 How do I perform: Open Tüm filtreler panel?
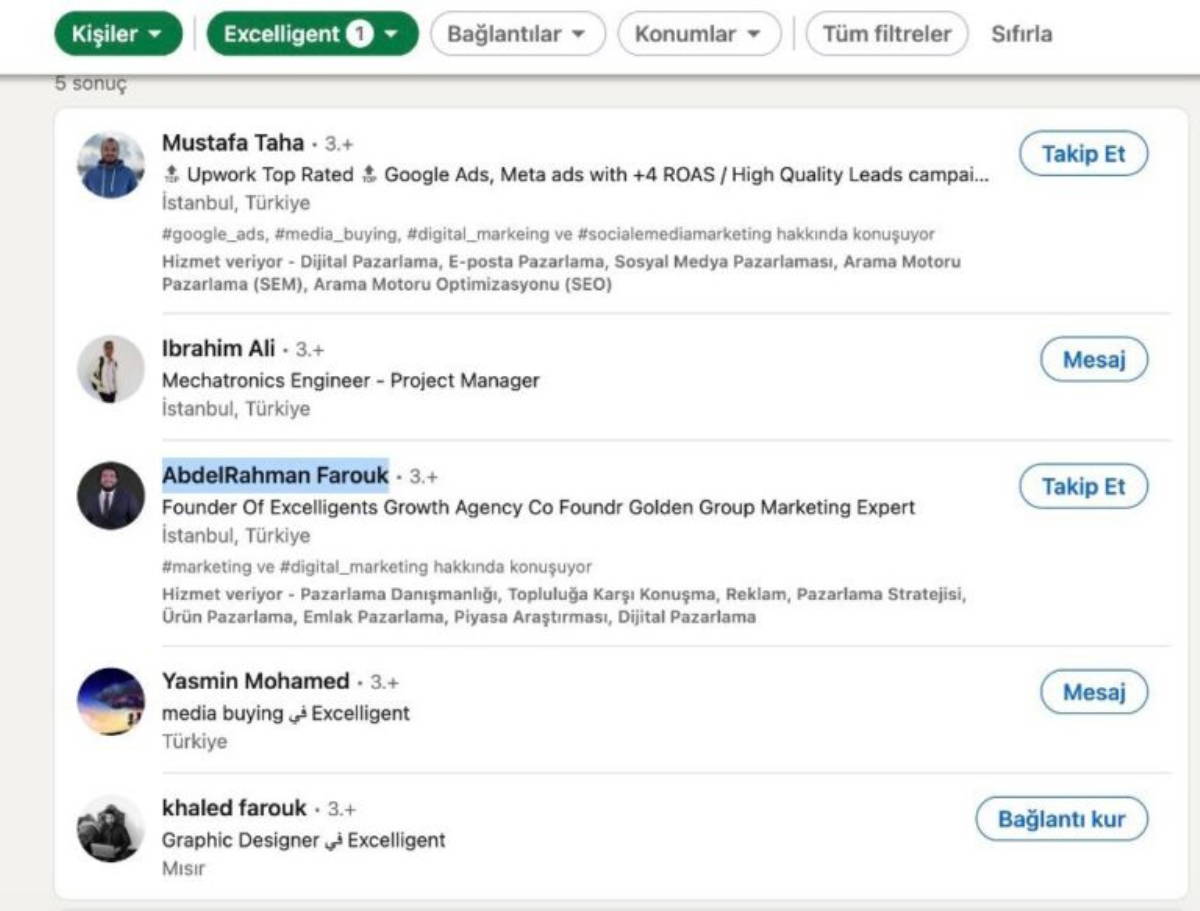(886, 34)
